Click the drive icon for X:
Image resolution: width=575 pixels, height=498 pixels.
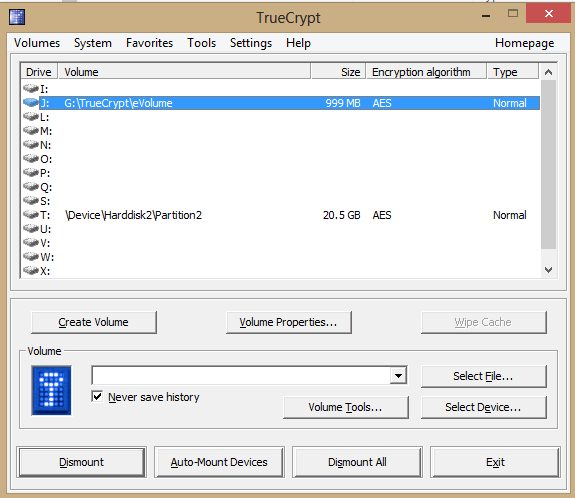tap(31, 271)
